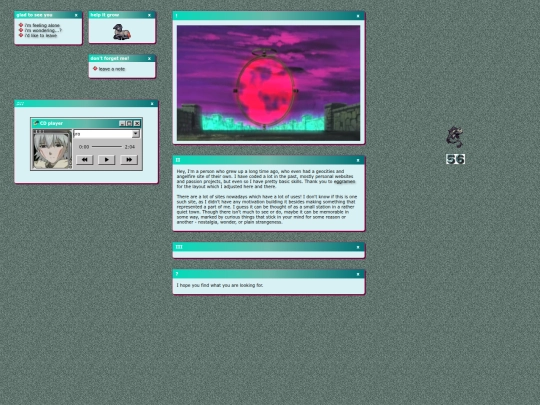Maximize the CD player widget
The width and height of the screenshot is (540, 405).
(x=129, y=123)
